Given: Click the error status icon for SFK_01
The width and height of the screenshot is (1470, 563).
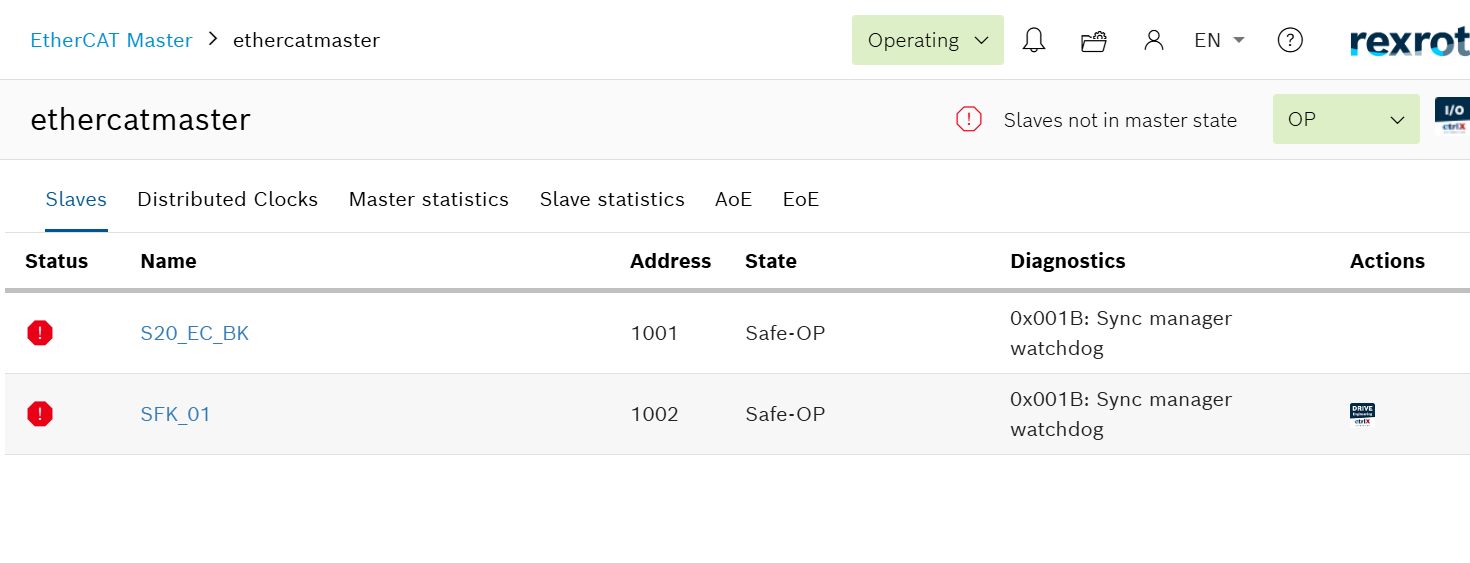Looking at the screenshot, I should (x=40, y=414).
